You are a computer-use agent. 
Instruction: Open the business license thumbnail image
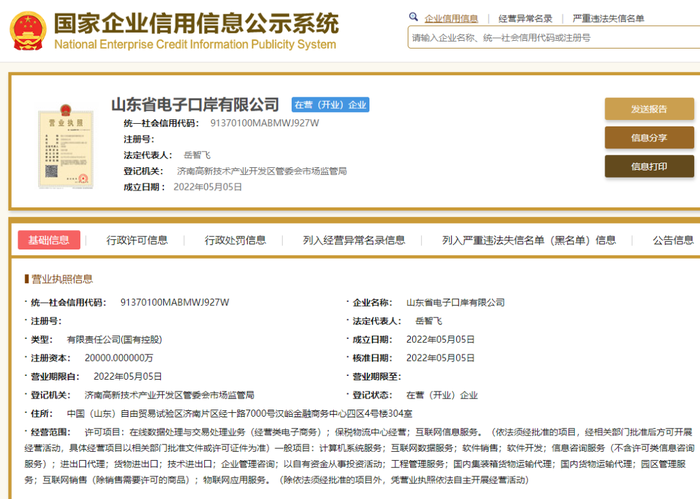[x=66, y=147]
